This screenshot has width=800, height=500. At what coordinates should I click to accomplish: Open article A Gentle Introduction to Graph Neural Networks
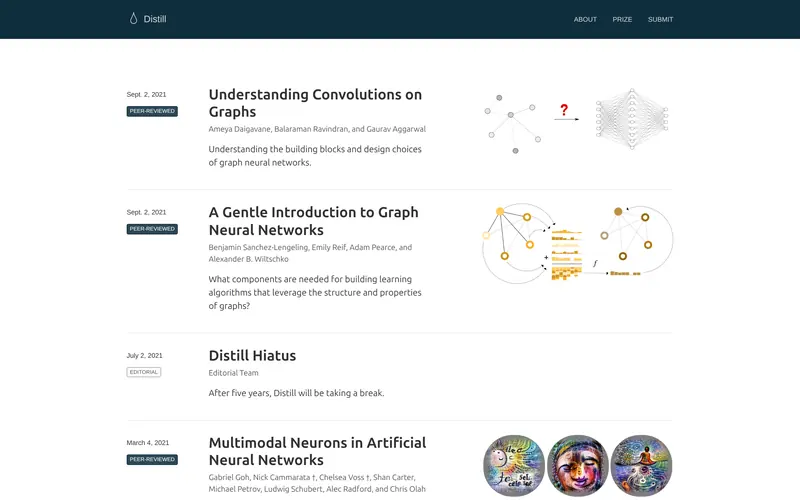point(313,221)
